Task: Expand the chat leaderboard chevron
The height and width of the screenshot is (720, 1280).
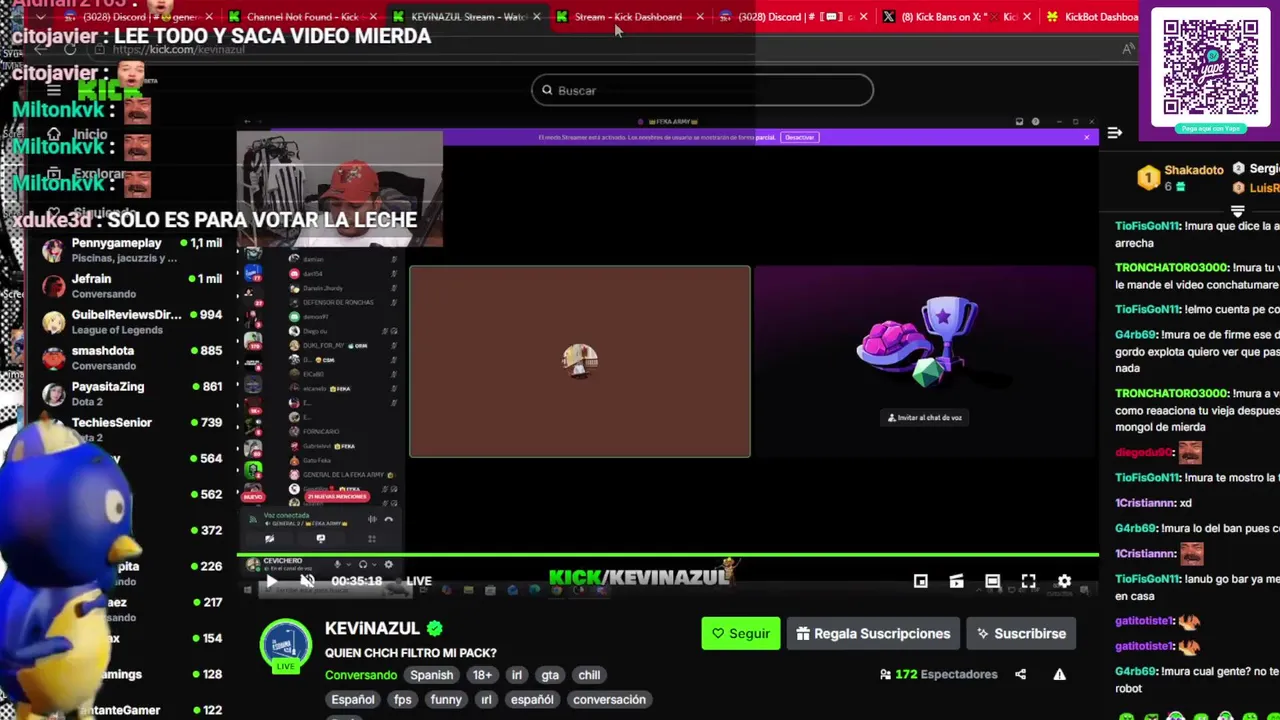Action: 1237,211
